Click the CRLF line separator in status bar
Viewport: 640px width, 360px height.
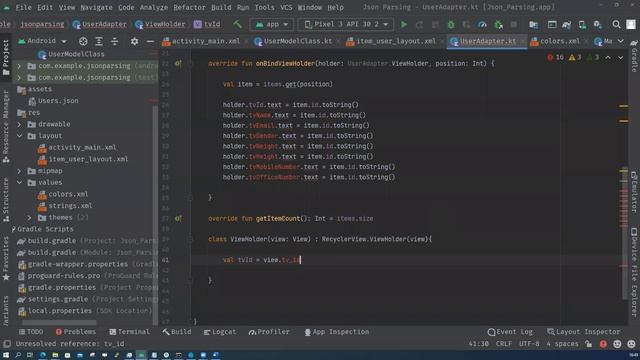pos(504,344)
